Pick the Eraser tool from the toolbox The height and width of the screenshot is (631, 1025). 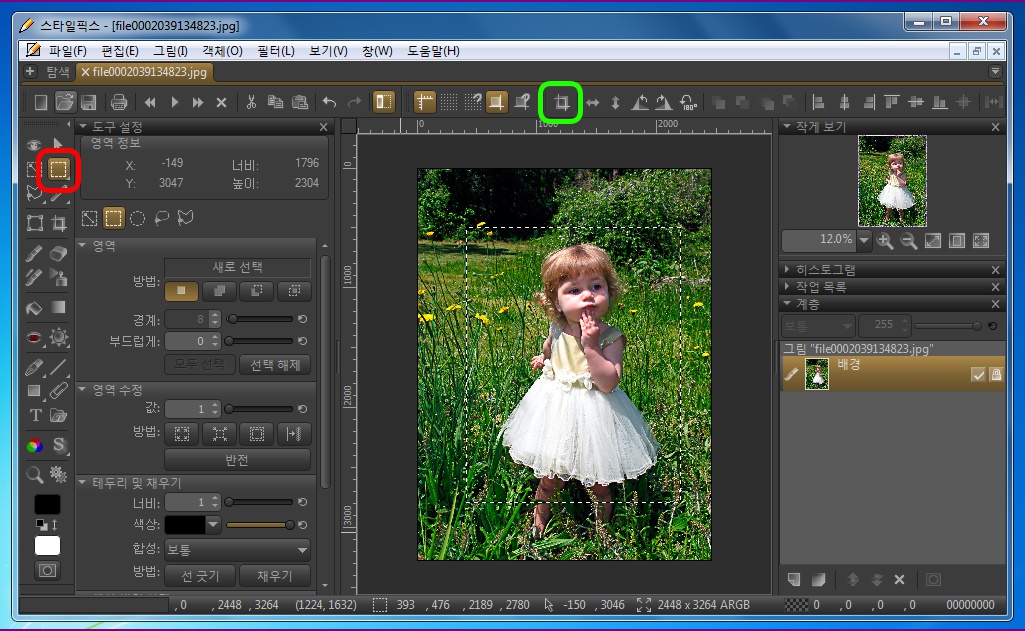(59, 253)
